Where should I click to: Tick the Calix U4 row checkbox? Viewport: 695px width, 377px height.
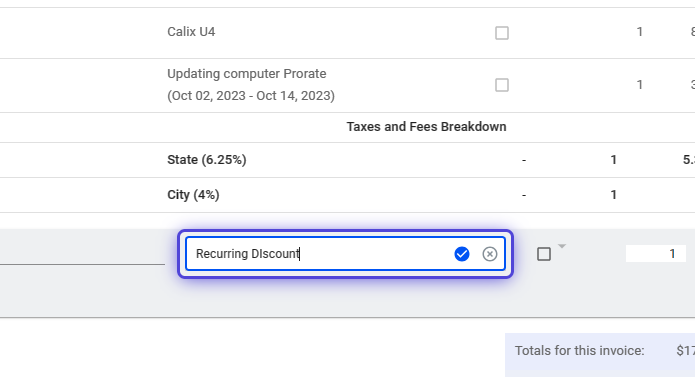502,33
